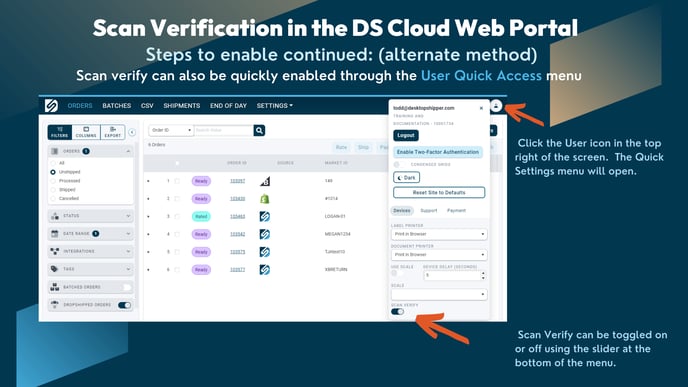The width and height of the screenshot is (688, 387).
Task: Click the search value input field
Action: click(x=224, y=130)
